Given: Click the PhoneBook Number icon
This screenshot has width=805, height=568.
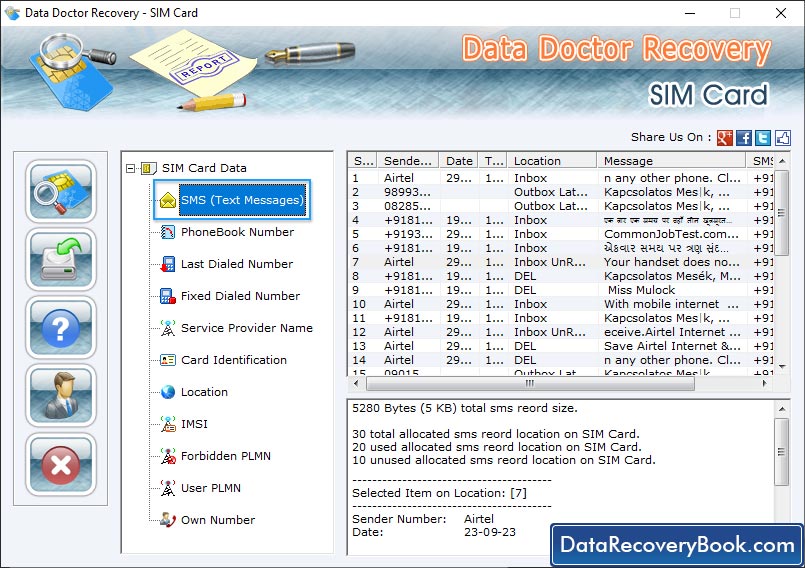Looking at the screenshot, I should (x=168, y=232).
